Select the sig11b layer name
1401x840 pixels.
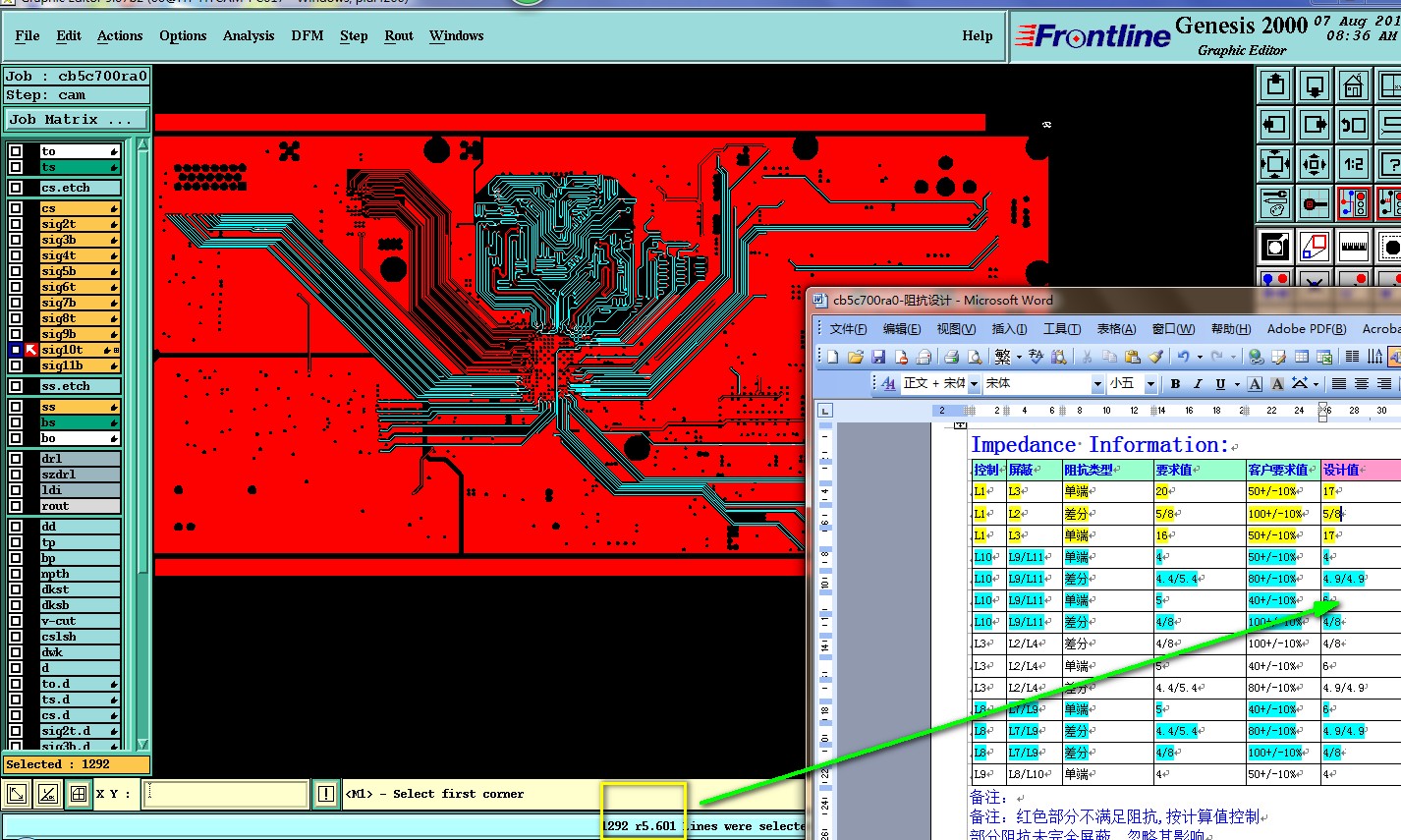pyautogui.click(x=80, y=365)
